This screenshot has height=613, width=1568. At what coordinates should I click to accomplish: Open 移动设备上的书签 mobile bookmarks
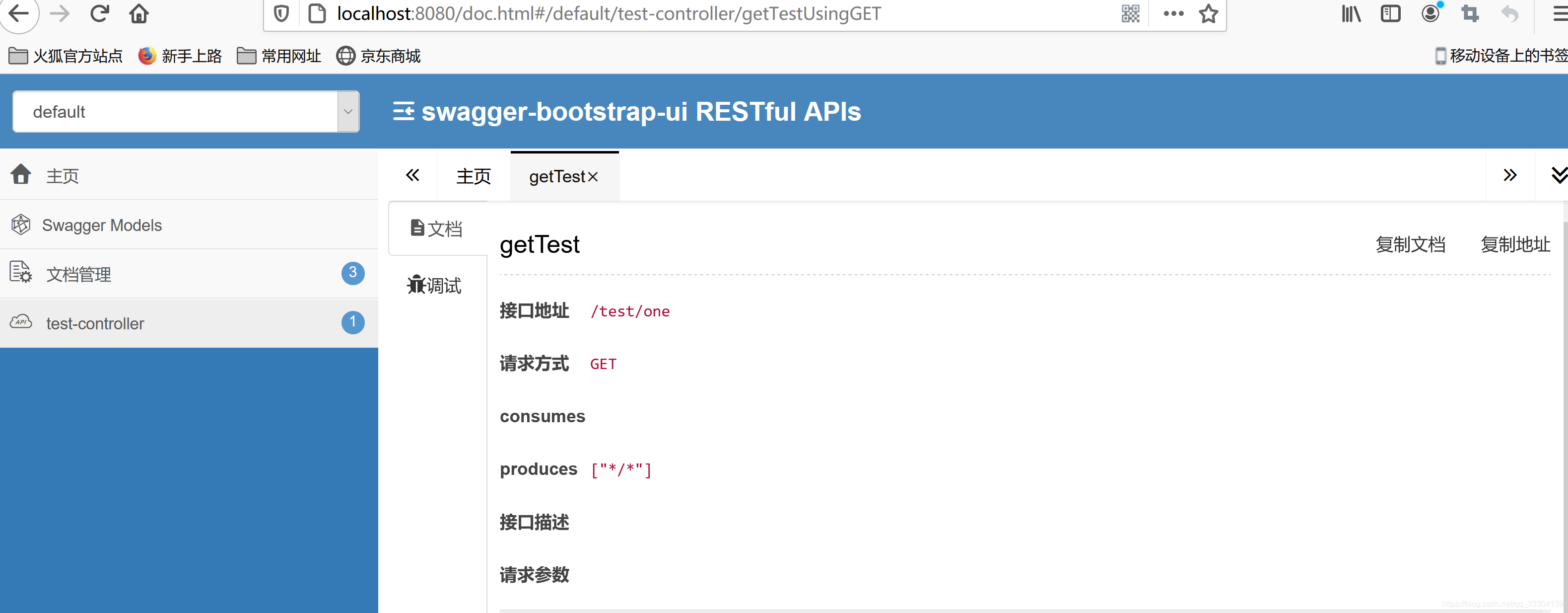click(x=1501, y=56)
